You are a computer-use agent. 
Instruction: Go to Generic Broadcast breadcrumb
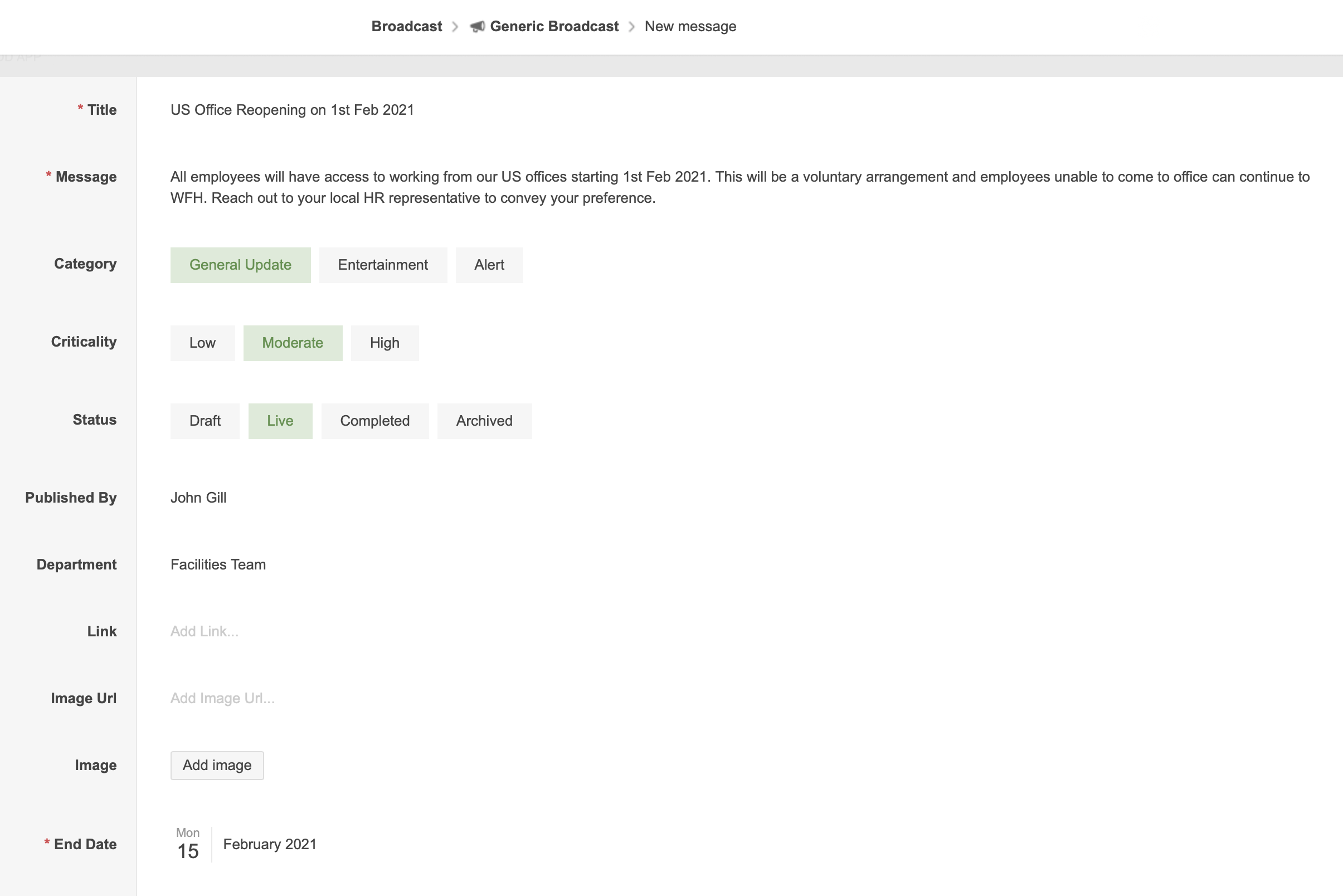(554, 26)
